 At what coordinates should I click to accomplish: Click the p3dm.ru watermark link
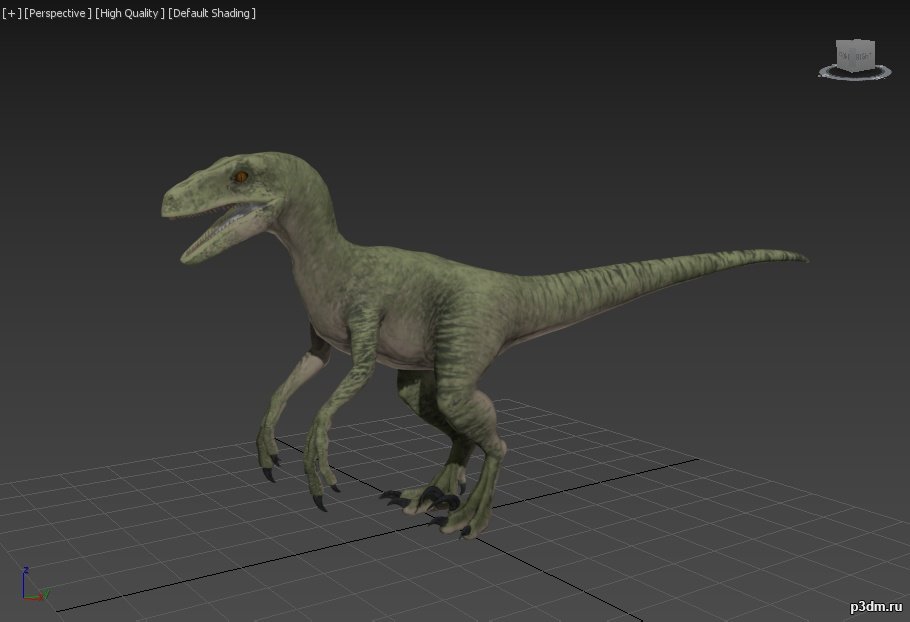[876, 607]
